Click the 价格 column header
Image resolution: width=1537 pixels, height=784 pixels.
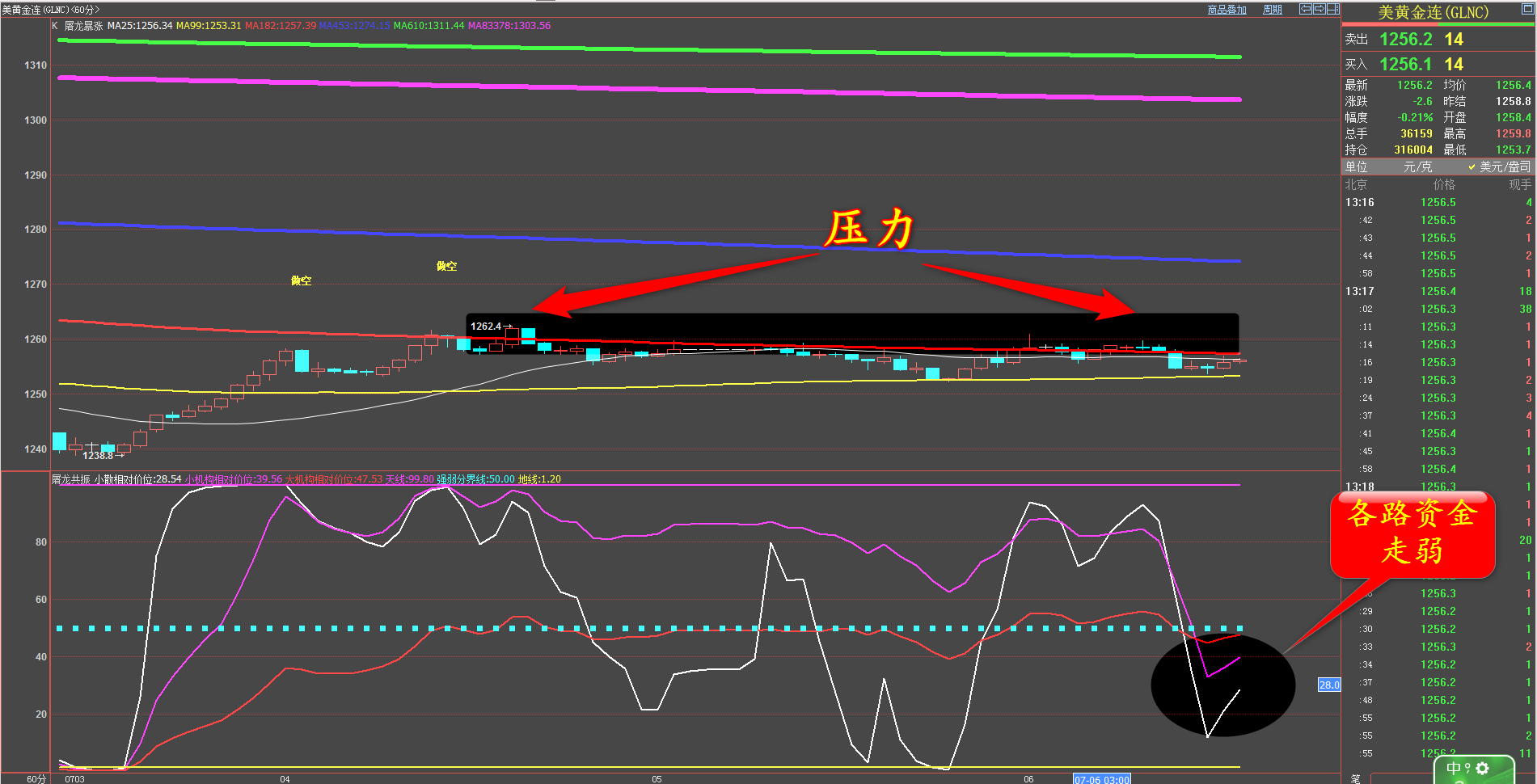pyautogui.click(x=1444, y=184)
